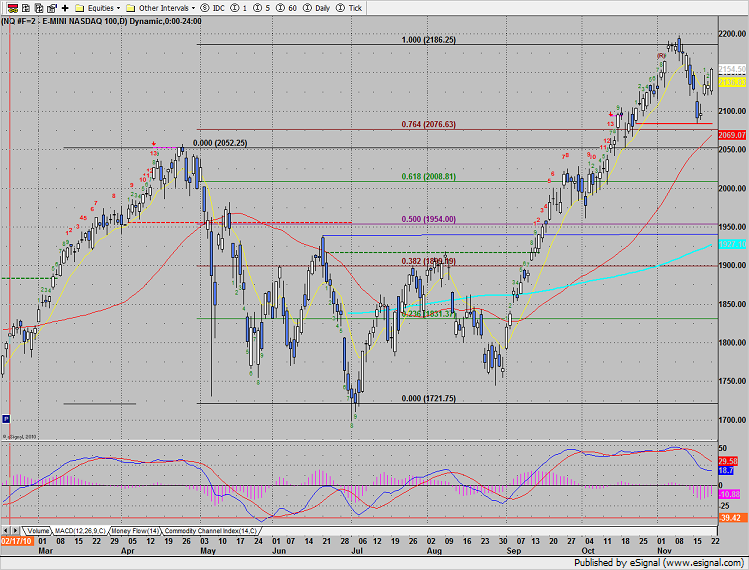Click the 0.618 (2008.81) Fibonacci label
749x570 pixels.
pyautogui.click(x=428, y=176)
